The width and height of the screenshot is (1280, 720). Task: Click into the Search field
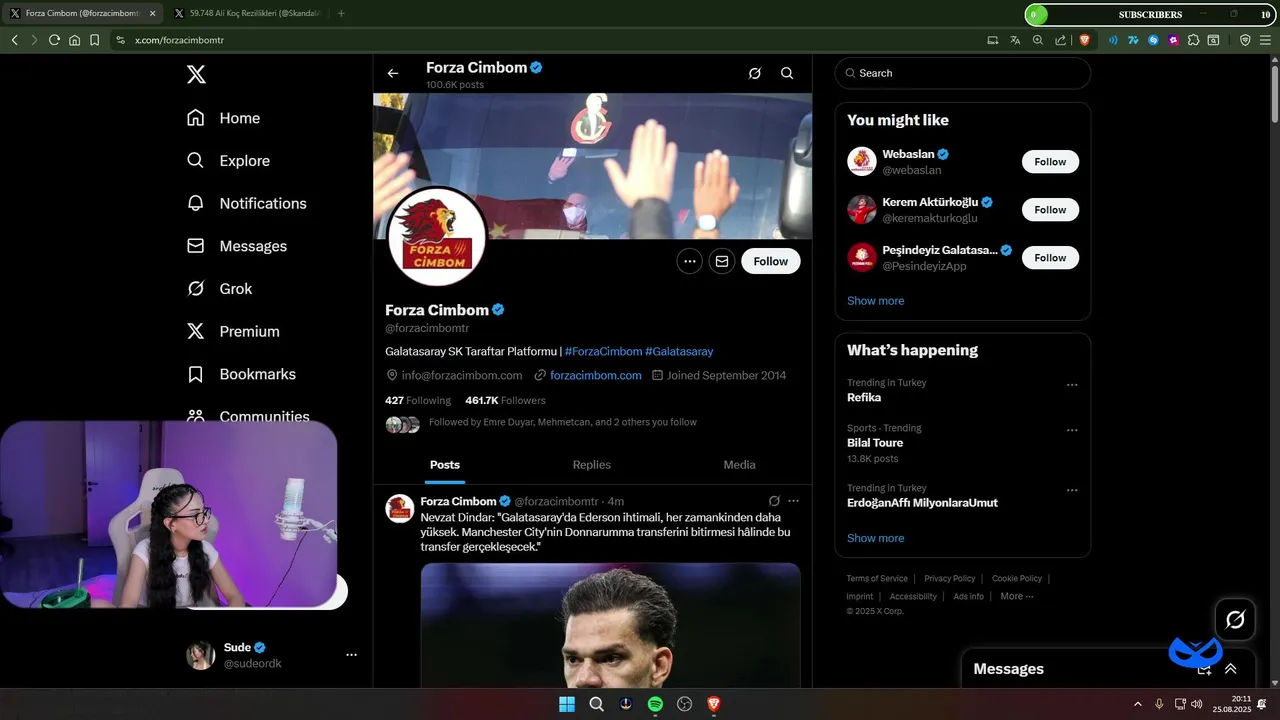pyautogui.click(x=963, y=73)
